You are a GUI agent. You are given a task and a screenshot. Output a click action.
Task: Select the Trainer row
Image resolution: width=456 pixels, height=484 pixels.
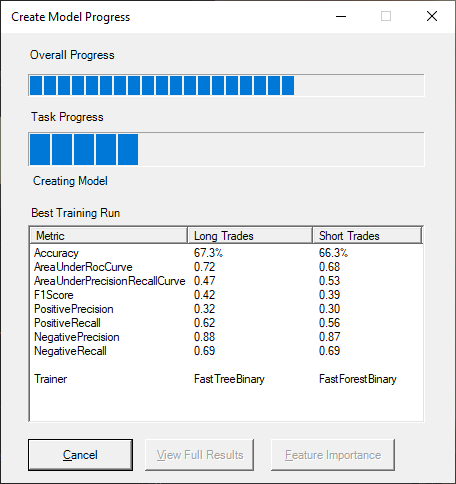tap(226, 379)
